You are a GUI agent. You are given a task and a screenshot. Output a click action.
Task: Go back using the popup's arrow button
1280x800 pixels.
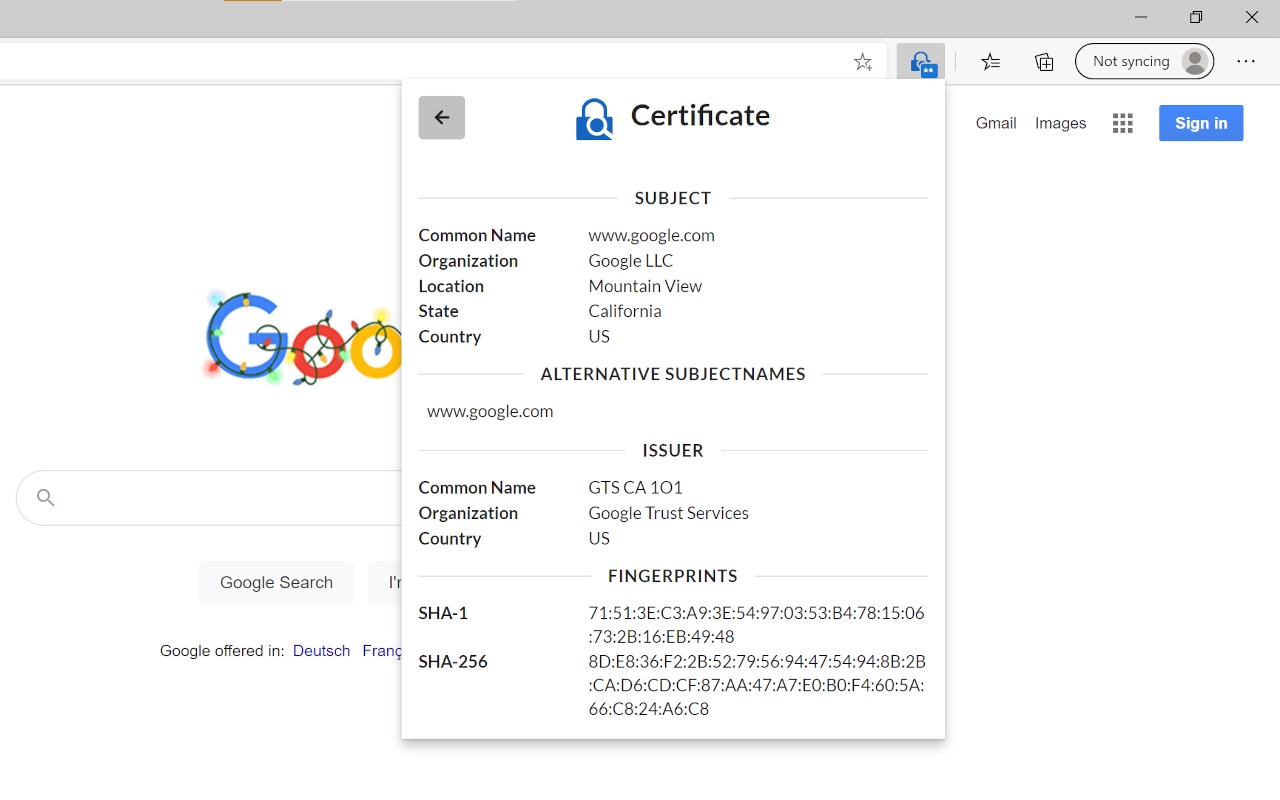(x=442, y=118)
